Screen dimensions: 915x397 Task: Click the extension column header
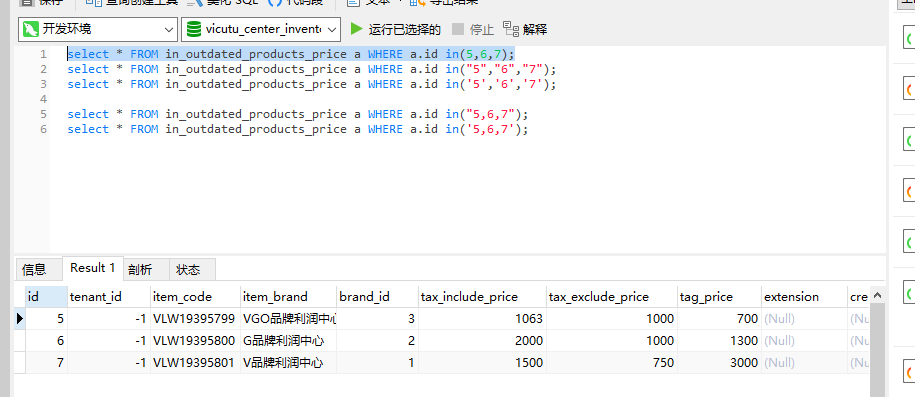(x=805, y=297)
